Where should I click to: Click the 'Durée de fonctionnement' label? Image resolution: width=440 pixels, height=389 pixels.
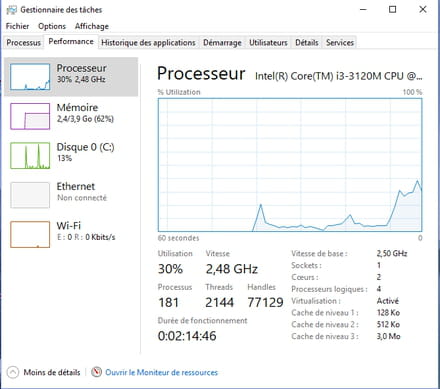point(203,321)
